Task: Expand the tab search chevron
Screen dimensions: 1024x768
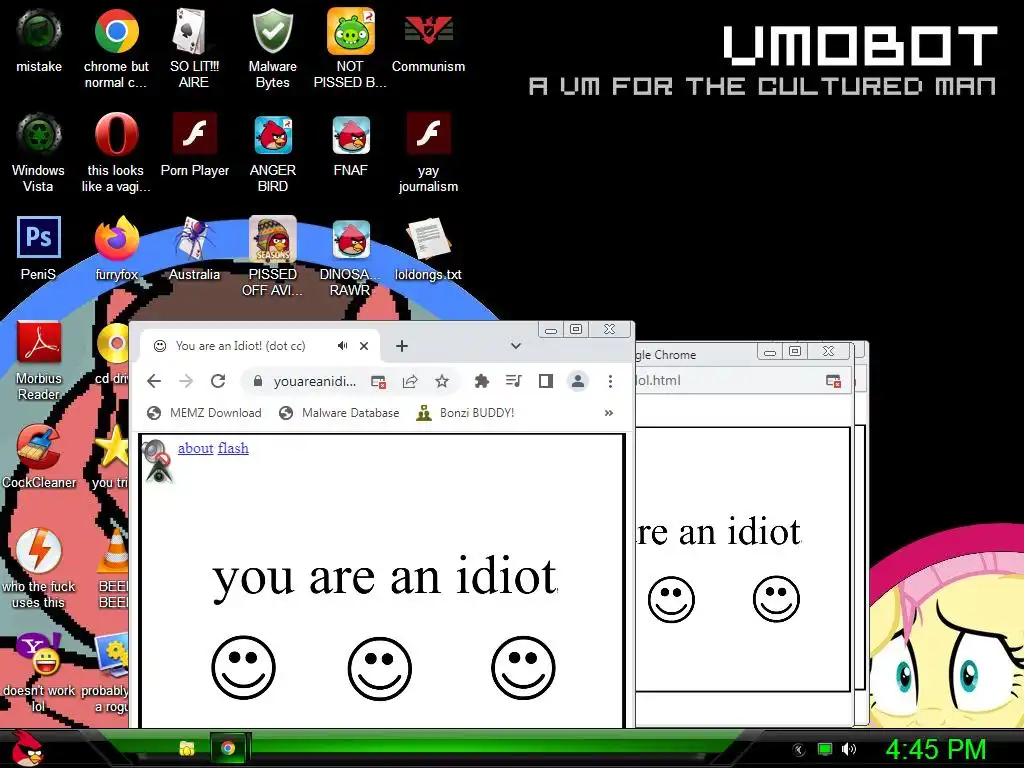Action: [516, 345]
